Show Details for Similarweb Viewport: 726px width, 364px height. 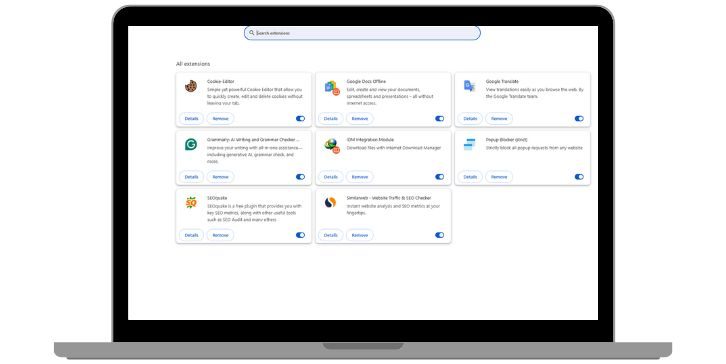pos(331,235)
